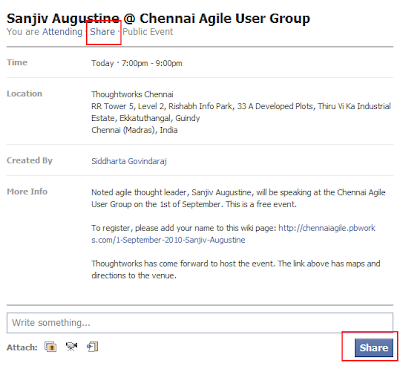Click the 'Thoughtworks Chennai' location line

click(132, 94)
